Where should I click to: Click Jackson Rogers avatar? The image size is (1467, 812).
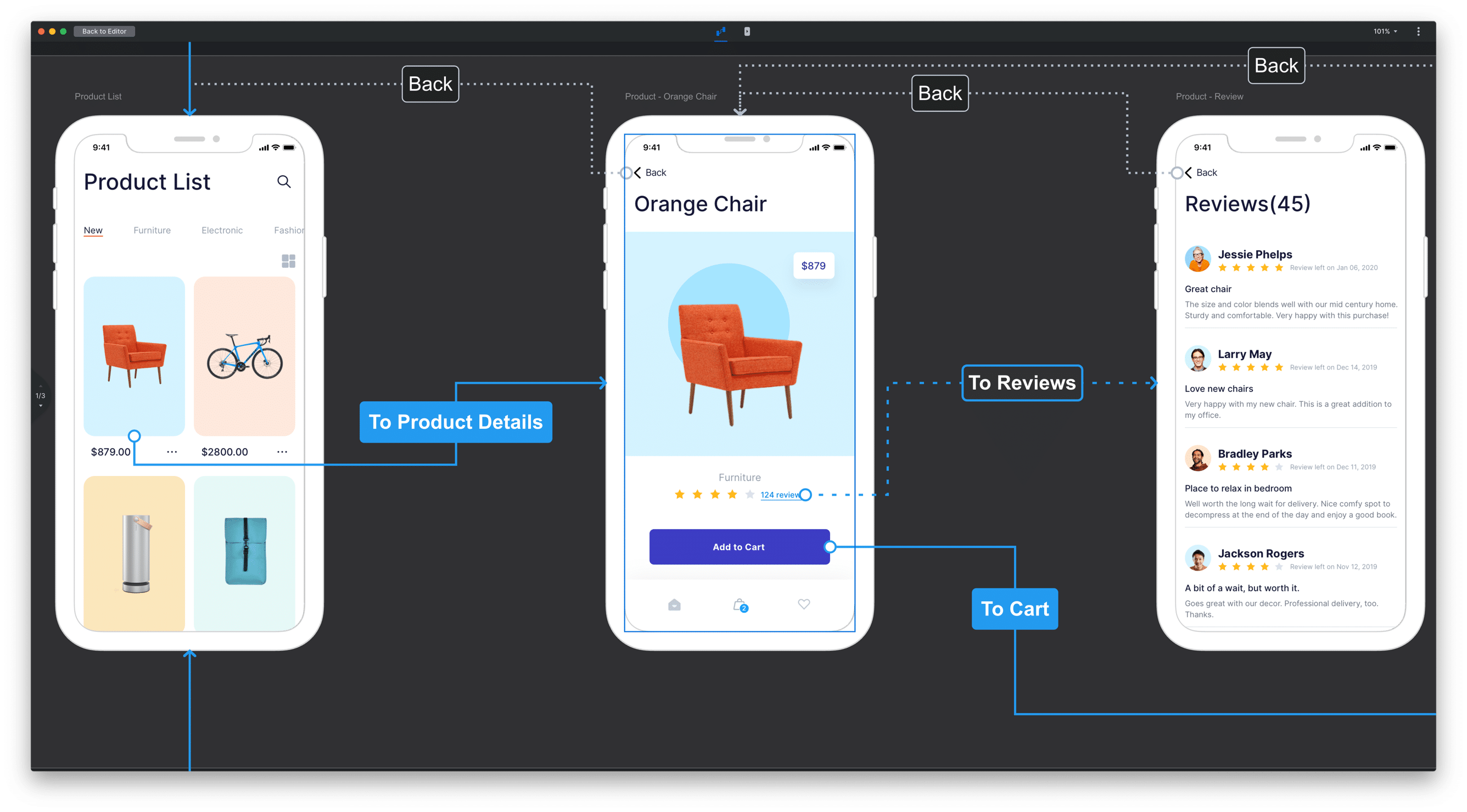pyautogui.click(x=1197, y=558)
